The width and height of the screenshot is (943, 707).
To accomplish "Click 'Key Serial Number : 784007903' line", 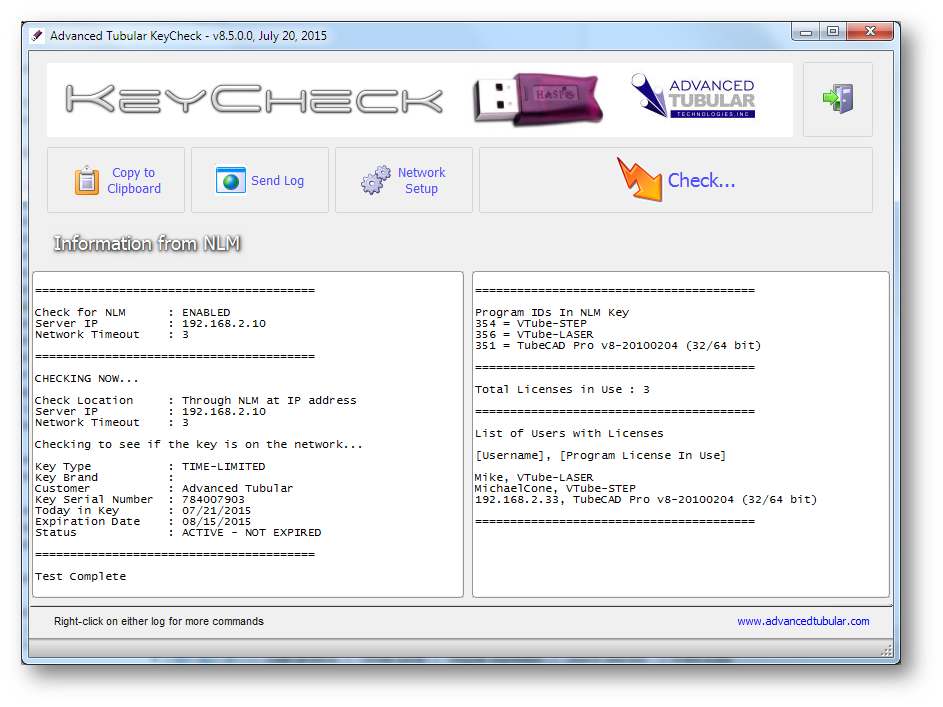I will pos(140,500).
